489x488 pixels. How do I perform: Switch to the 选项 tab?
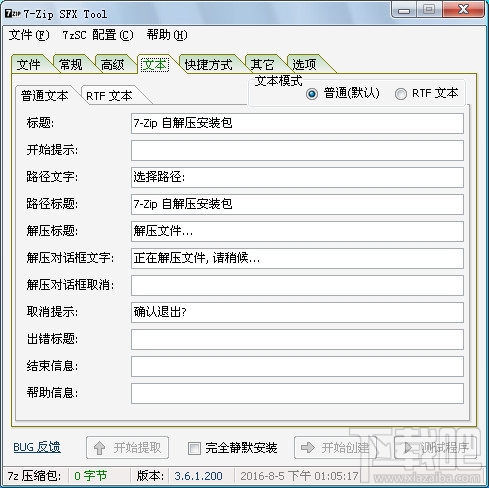coord(304,64)
